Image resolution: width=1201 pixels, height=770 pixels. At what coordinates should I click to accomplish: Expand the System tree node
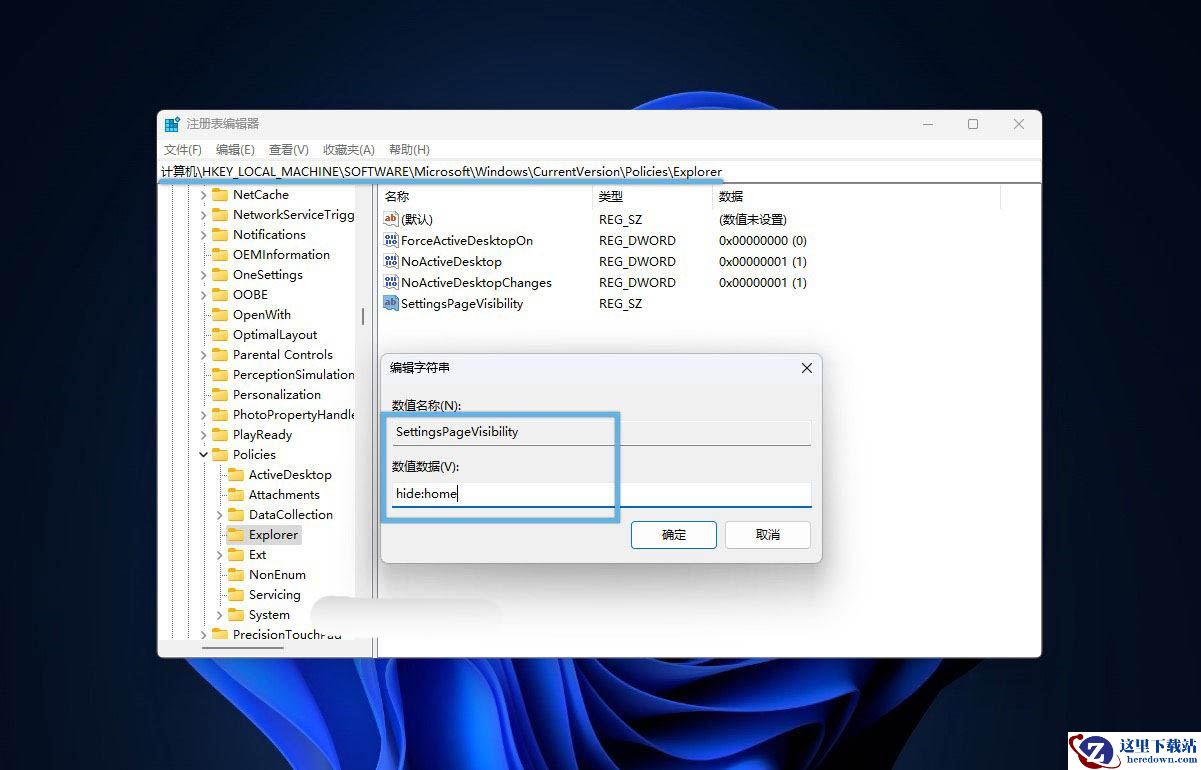(220, 615)
